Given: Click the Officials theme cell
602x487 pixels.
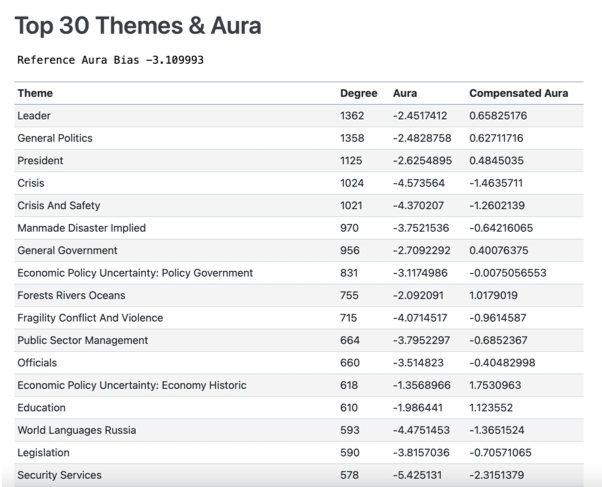Looking at the screenshot, I should point(37,363).
